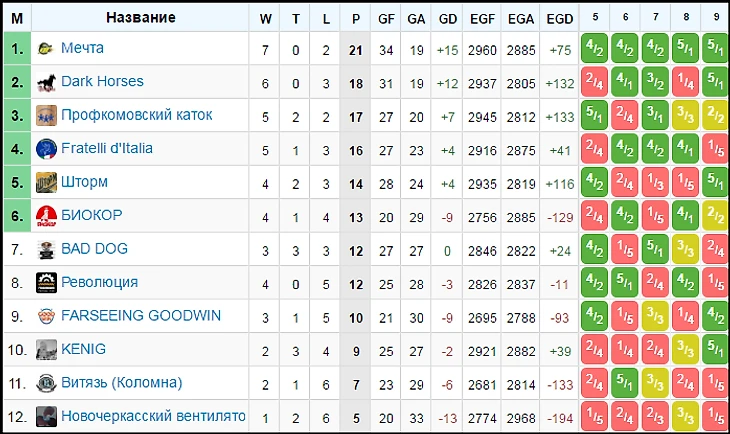The width and height of the screenshot is (730, 434).
Task: Sort by the EGF column header
Action: pos(482,19)
